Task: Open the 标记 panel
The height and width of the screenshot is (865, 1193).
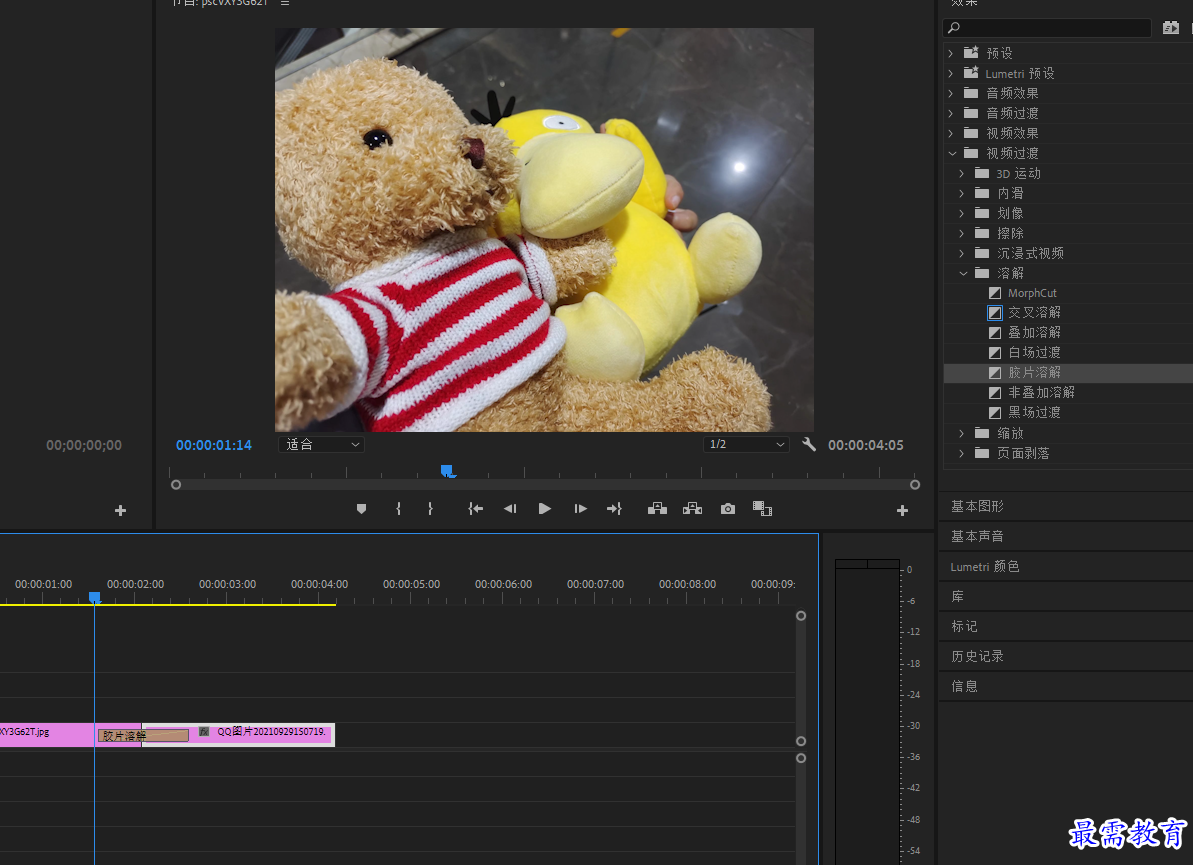Action: click(964, 626)
